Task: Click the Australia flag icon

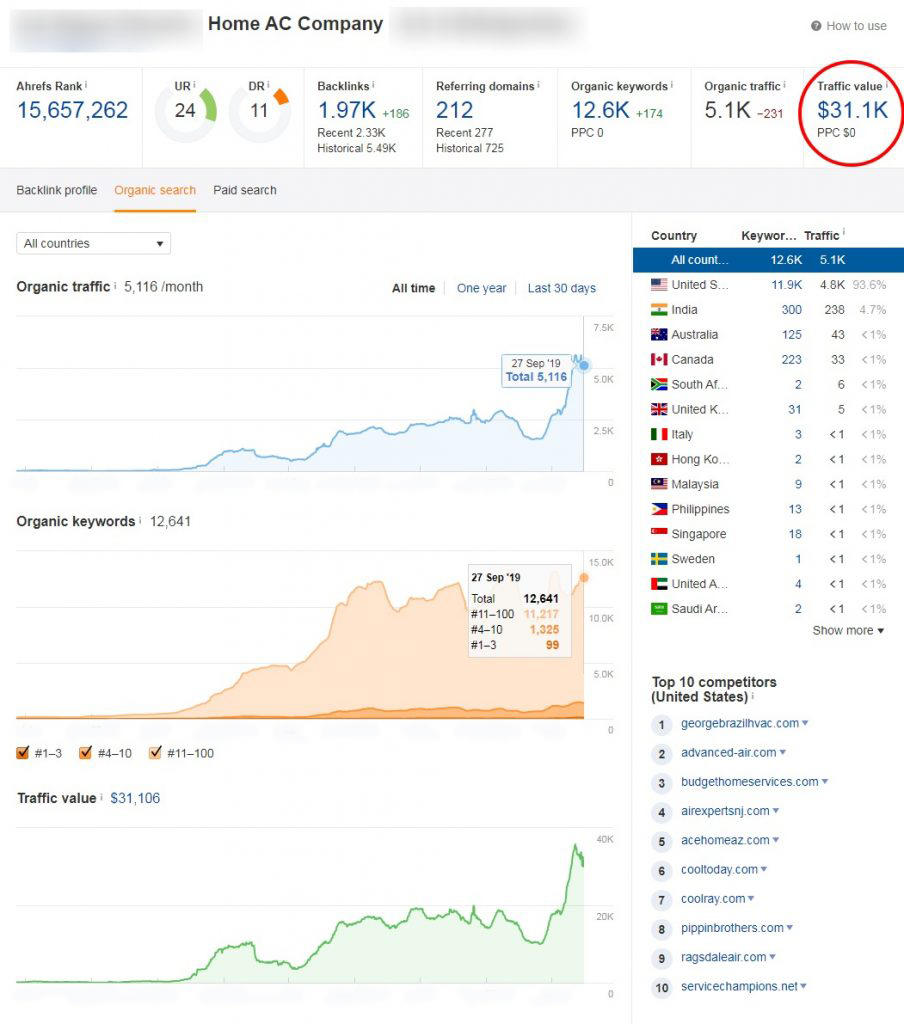Action: point(659,334)
